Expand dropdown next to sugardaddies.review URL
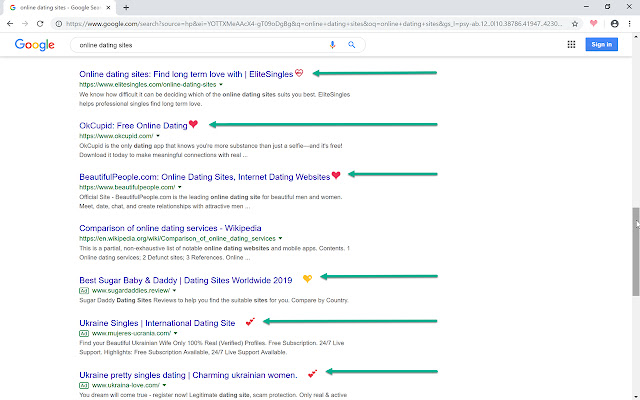Screen dimensions: 640x400 [174, 291]
